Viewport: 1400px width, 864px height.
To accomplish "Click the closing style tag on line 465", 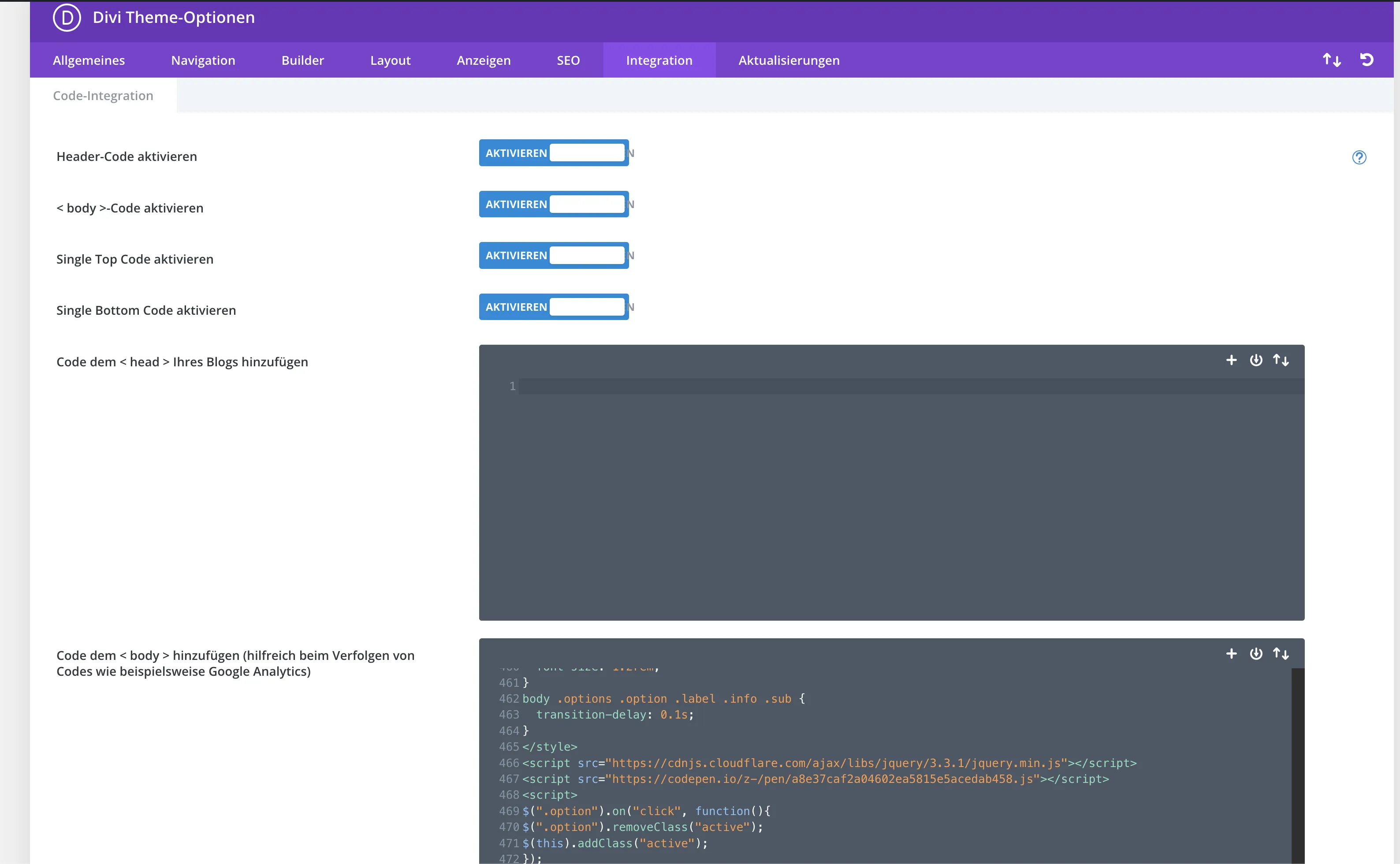I will click(x=550, y=747).
